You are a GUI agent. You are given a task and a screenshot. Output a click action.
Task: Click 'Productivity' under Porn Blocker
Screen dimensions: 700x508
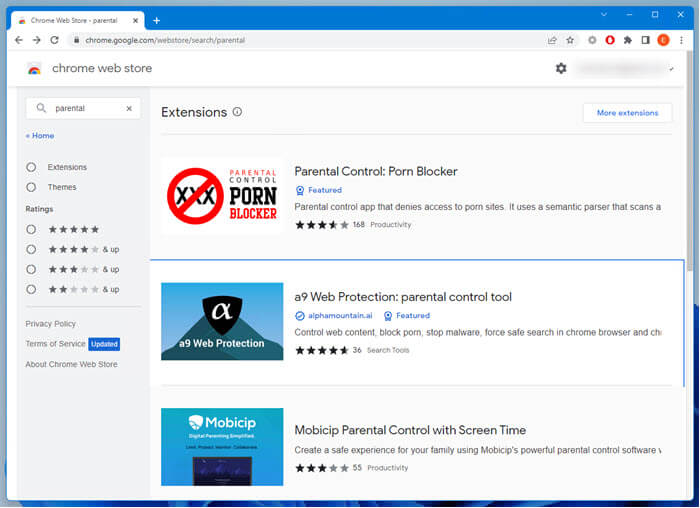click(391, 225)
